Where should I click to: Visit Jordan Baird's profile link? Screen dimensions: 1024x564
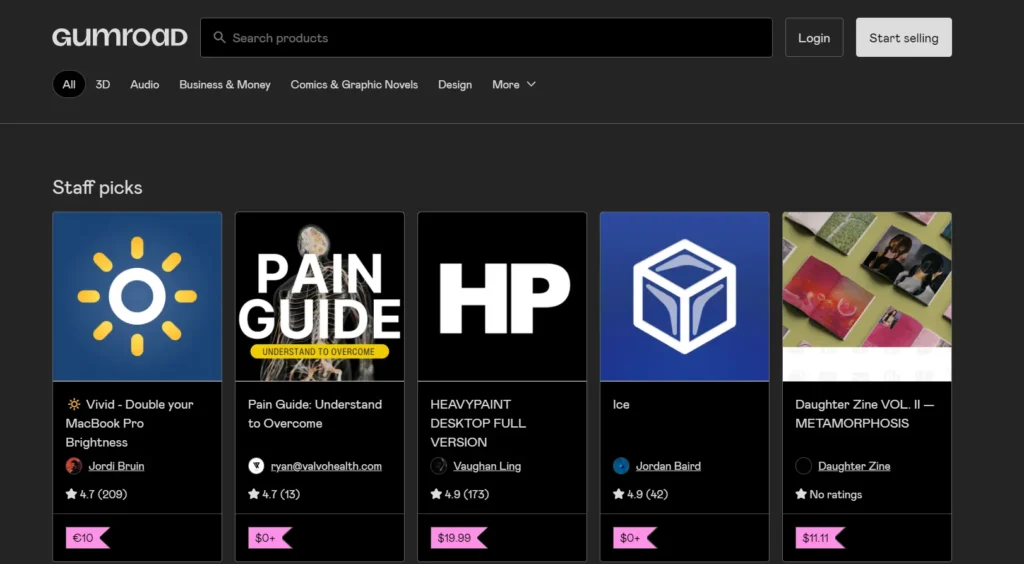tap(668, 466)
